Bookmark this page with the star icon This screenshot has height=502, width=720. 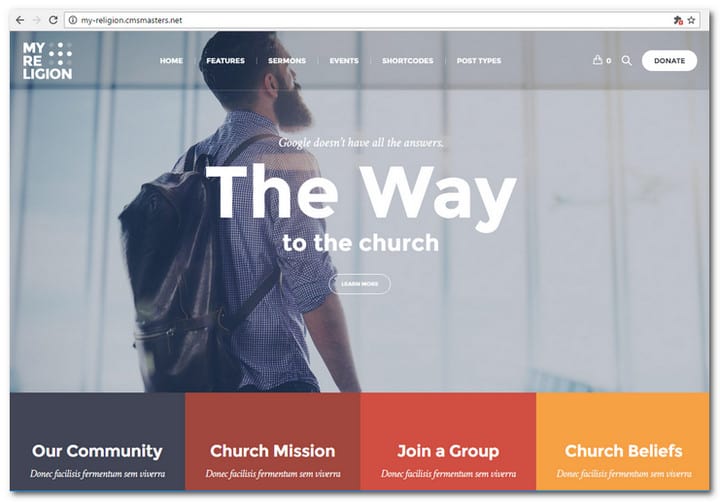pos(691,20)
